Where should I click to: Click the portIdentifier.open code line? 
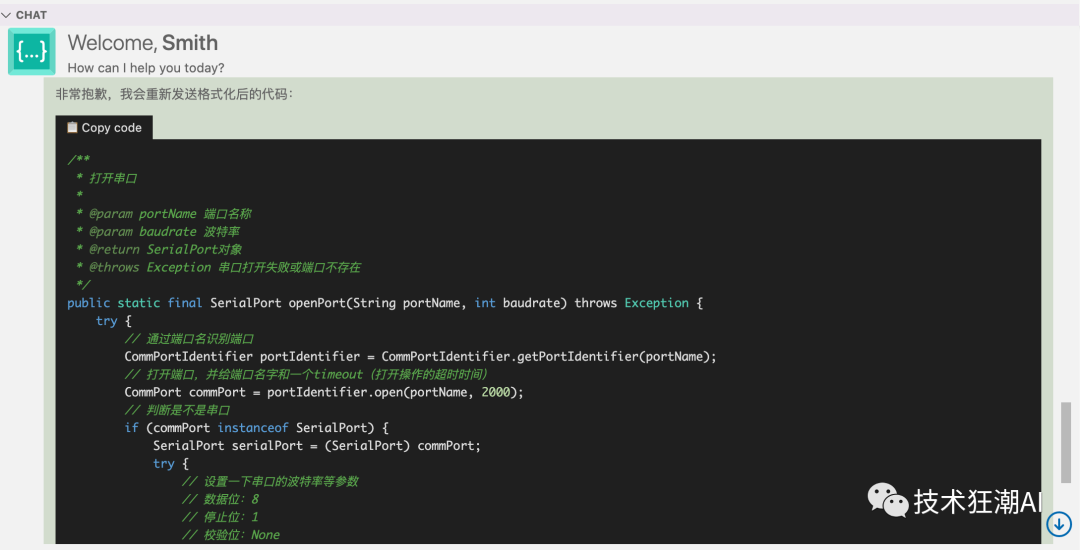tap(324, 393)
